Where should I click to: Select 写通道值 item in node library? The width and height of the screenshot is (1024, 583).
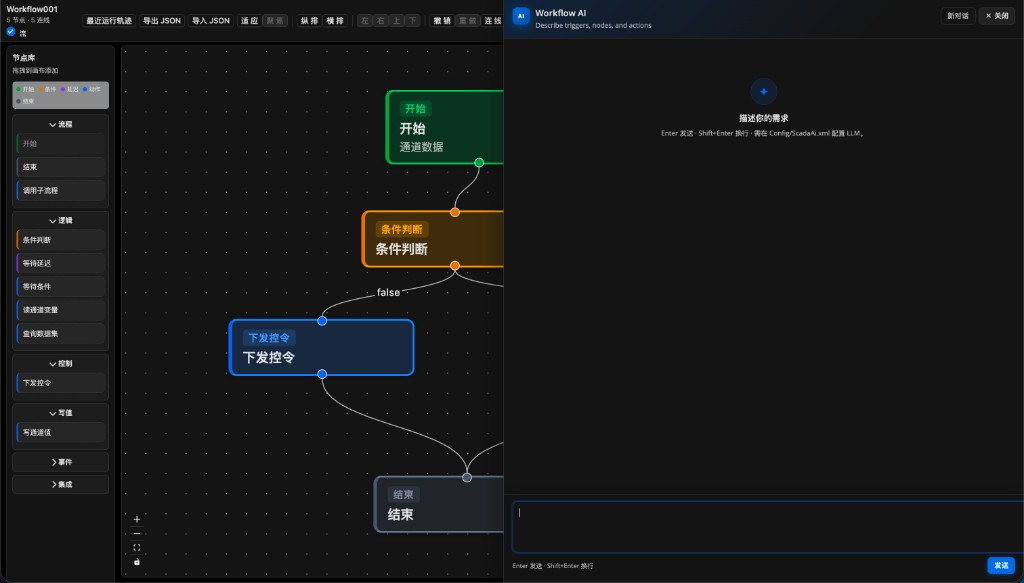(60, 433)
